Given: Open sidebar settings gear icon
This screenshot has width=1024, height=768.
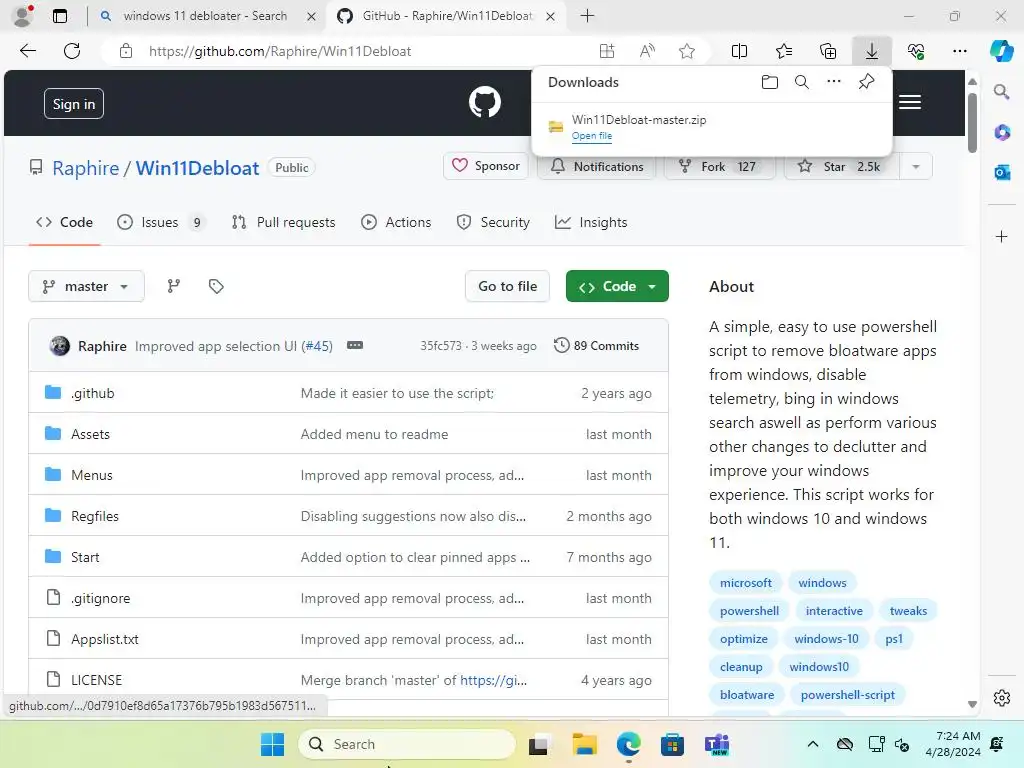Looking at the screenshot, I should click(x=1002, y=698).
